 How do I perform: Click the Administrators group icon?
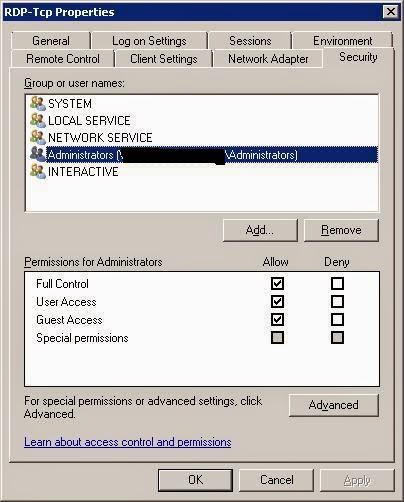(38, 154)
